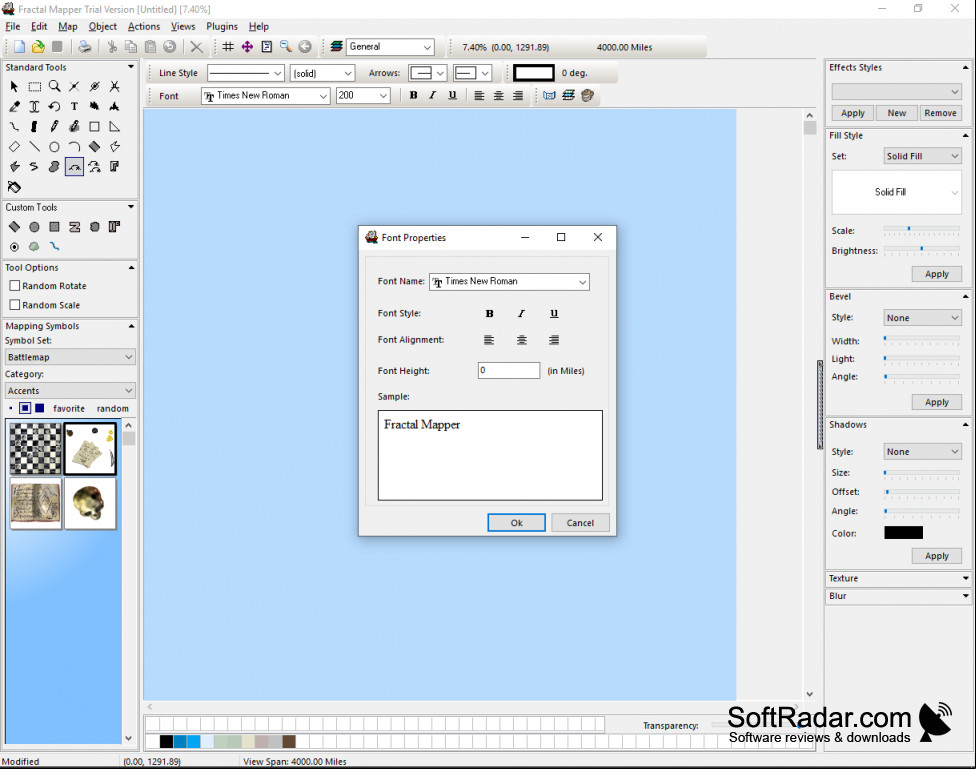Click Apply in the Shadows panel
Screen dimensions: 976x769
point(937,556)
